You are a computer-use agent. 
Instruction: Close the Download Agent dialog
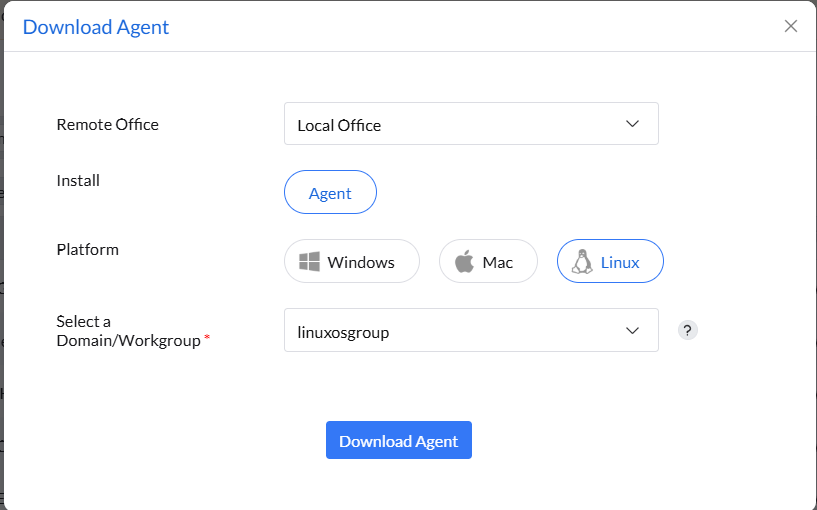click(x=790, y=26)
